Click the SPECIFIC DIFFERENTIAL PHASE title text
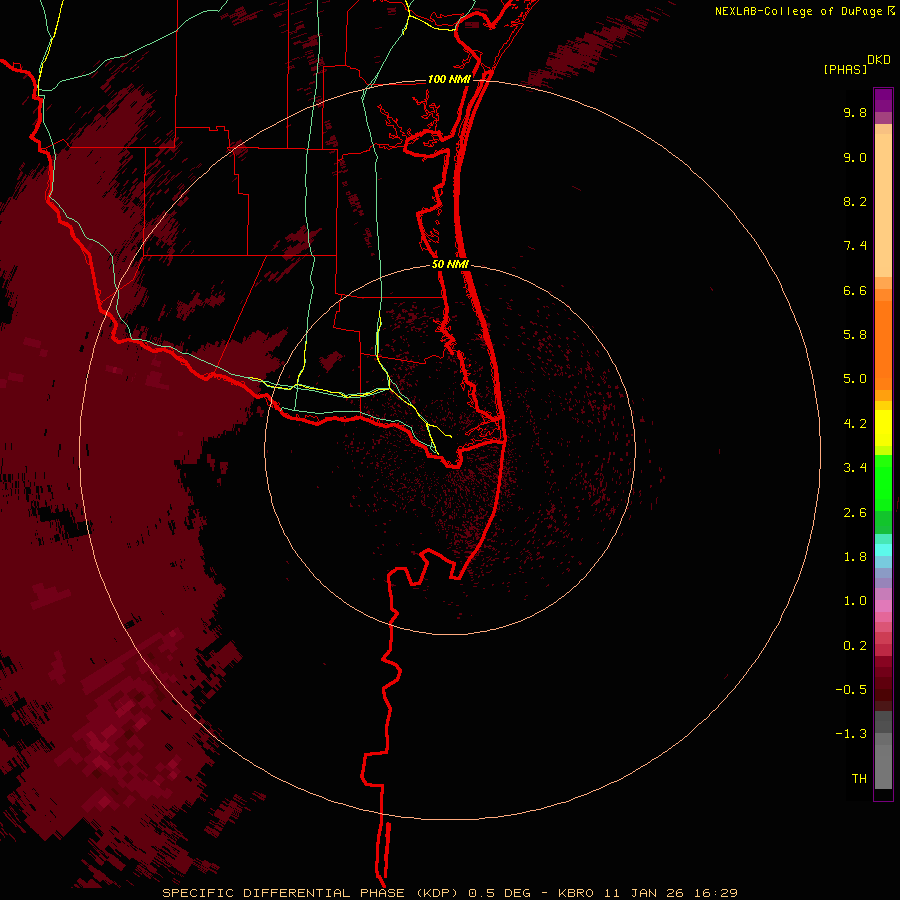Image resolution: width=900 pixels, height=900 pixels. [285, 893]
